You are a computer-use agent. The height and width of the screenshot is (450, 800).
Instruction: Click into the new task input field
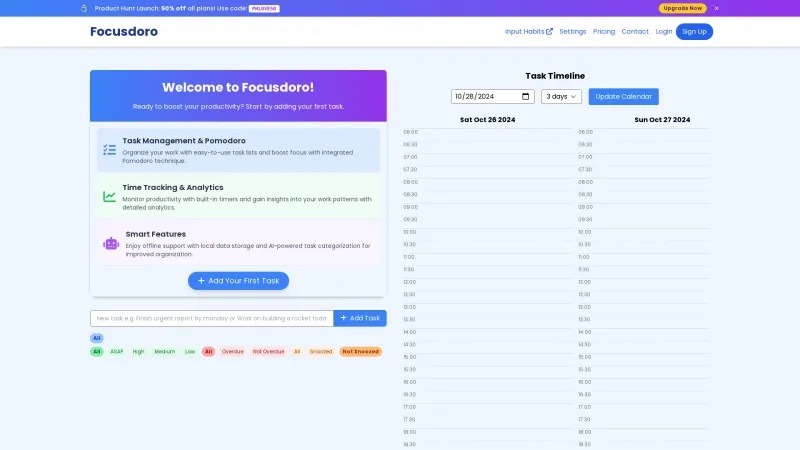point(212,318)
